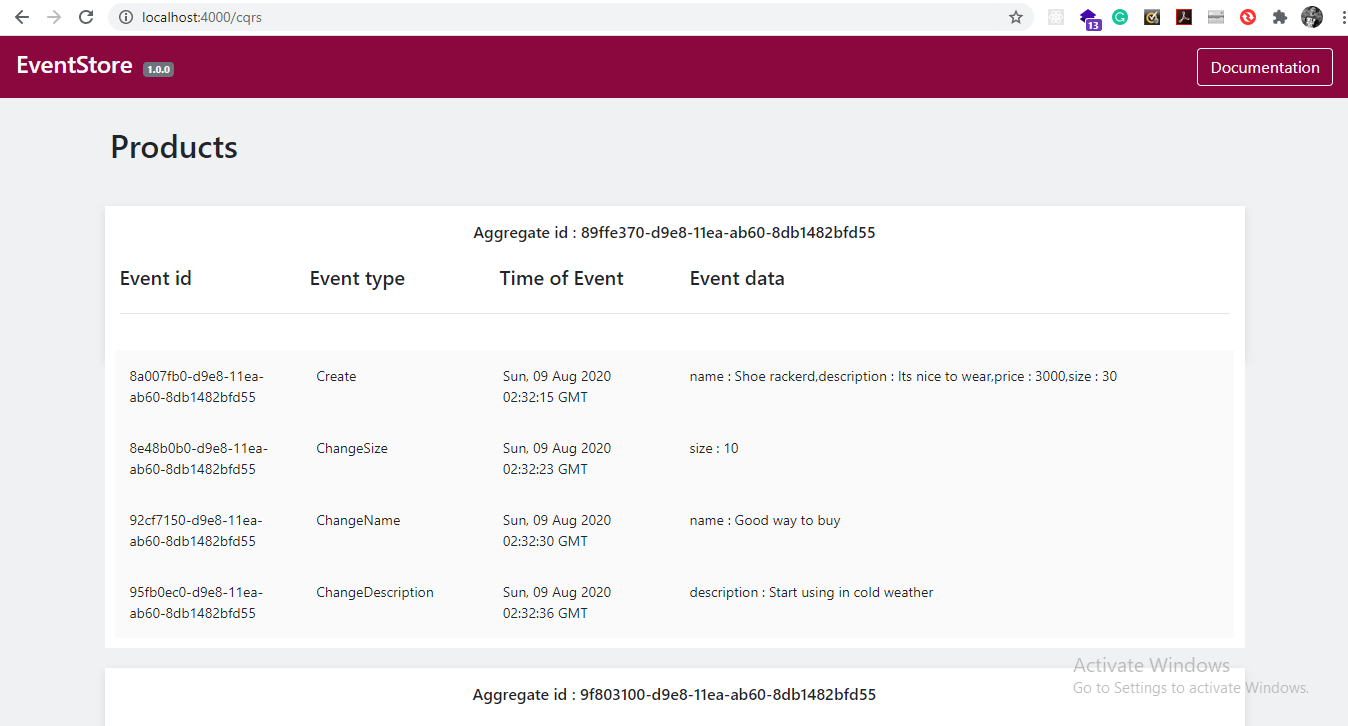Click 'name : Good way to buy' data

click(765, 521)
